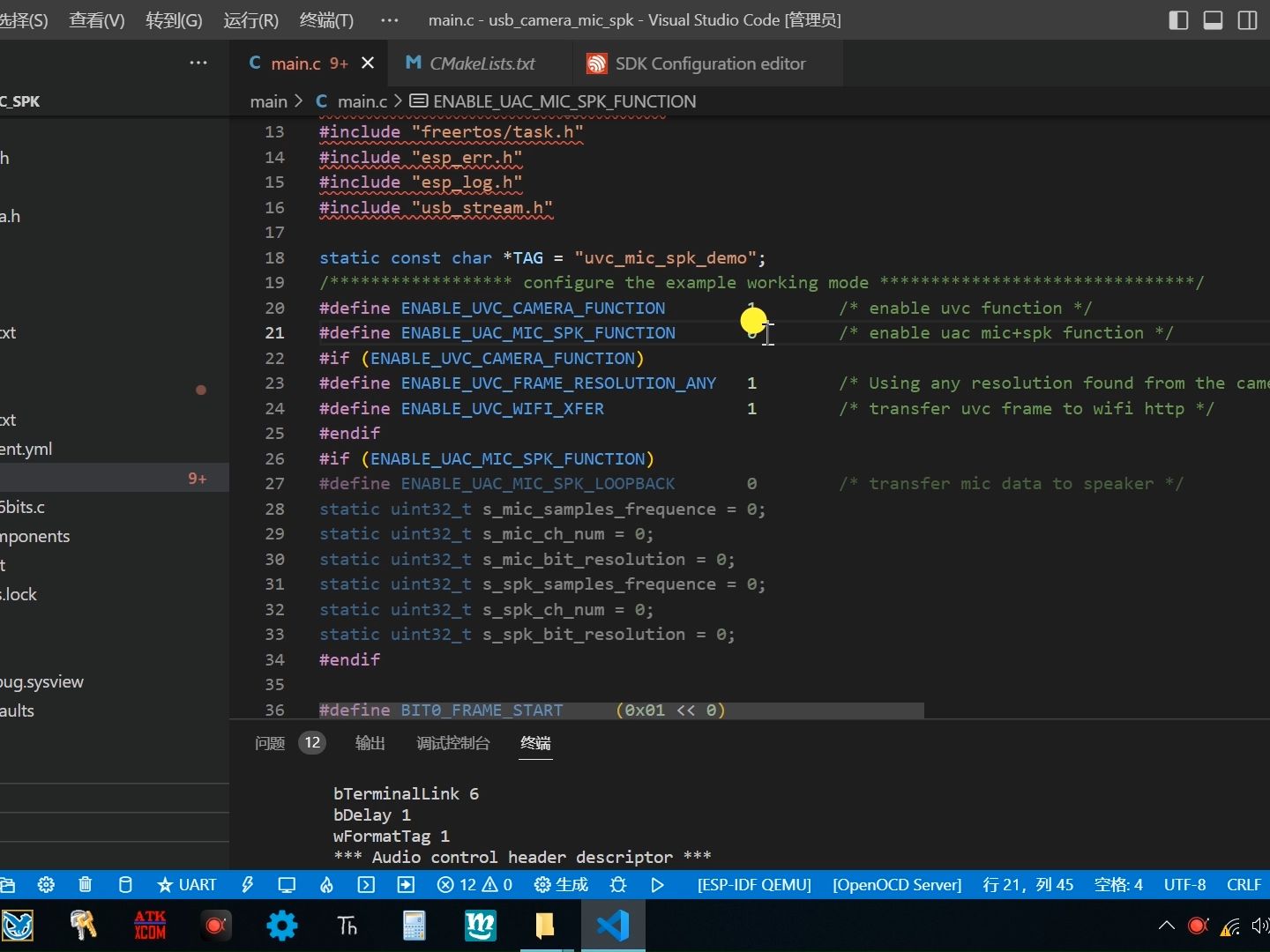
Task: Select the ent.yml file in explorer
Action: [x=115, y=449]
